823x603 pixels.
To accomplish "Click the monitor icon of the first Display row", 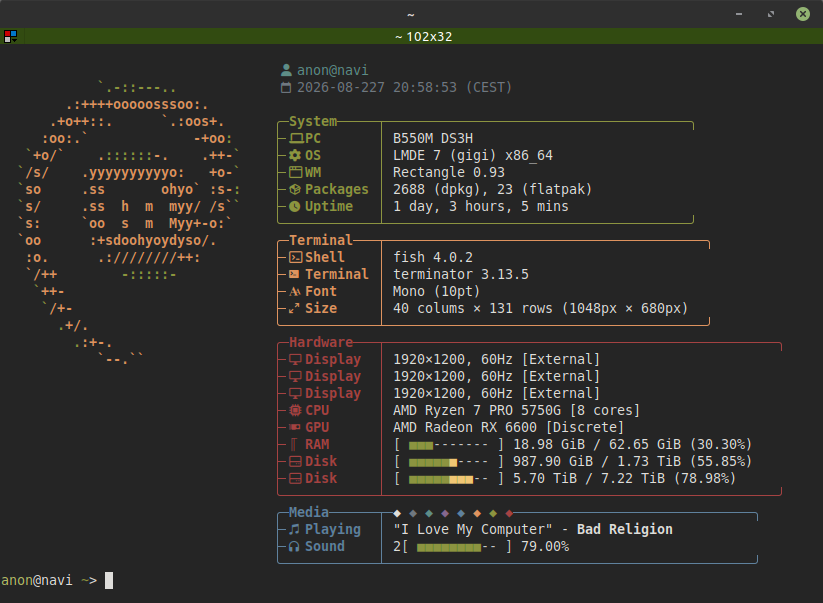I will click(x=296, y=359).
